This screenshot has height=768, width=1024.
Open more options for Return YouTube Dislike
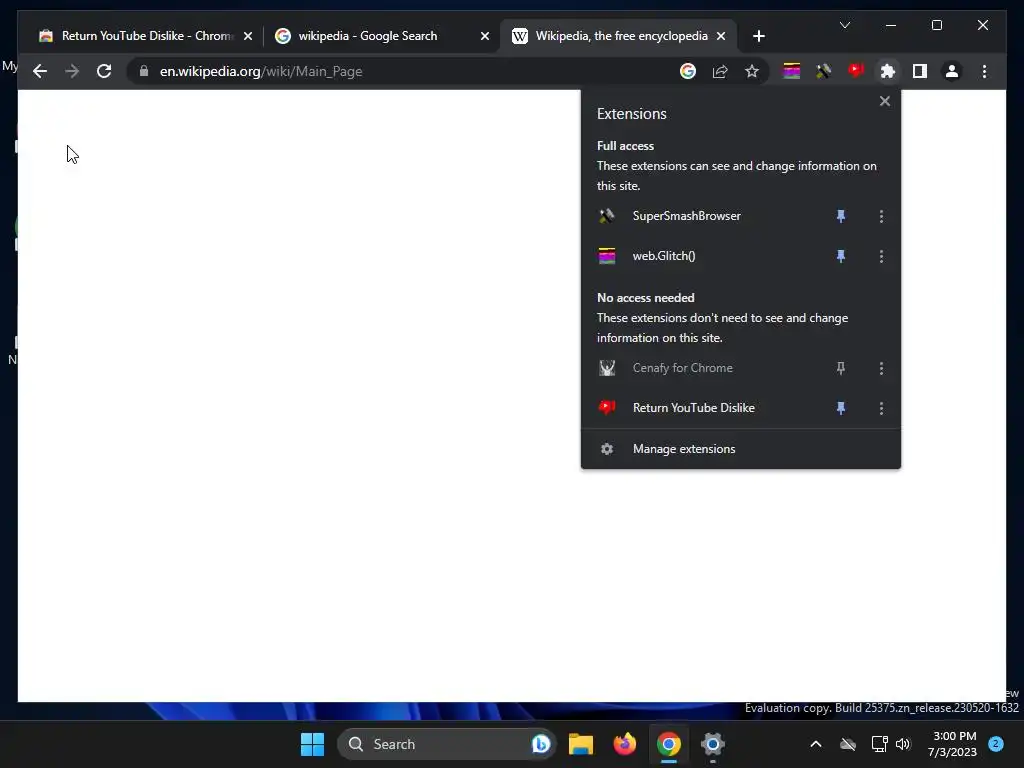(x=881, y=408)
